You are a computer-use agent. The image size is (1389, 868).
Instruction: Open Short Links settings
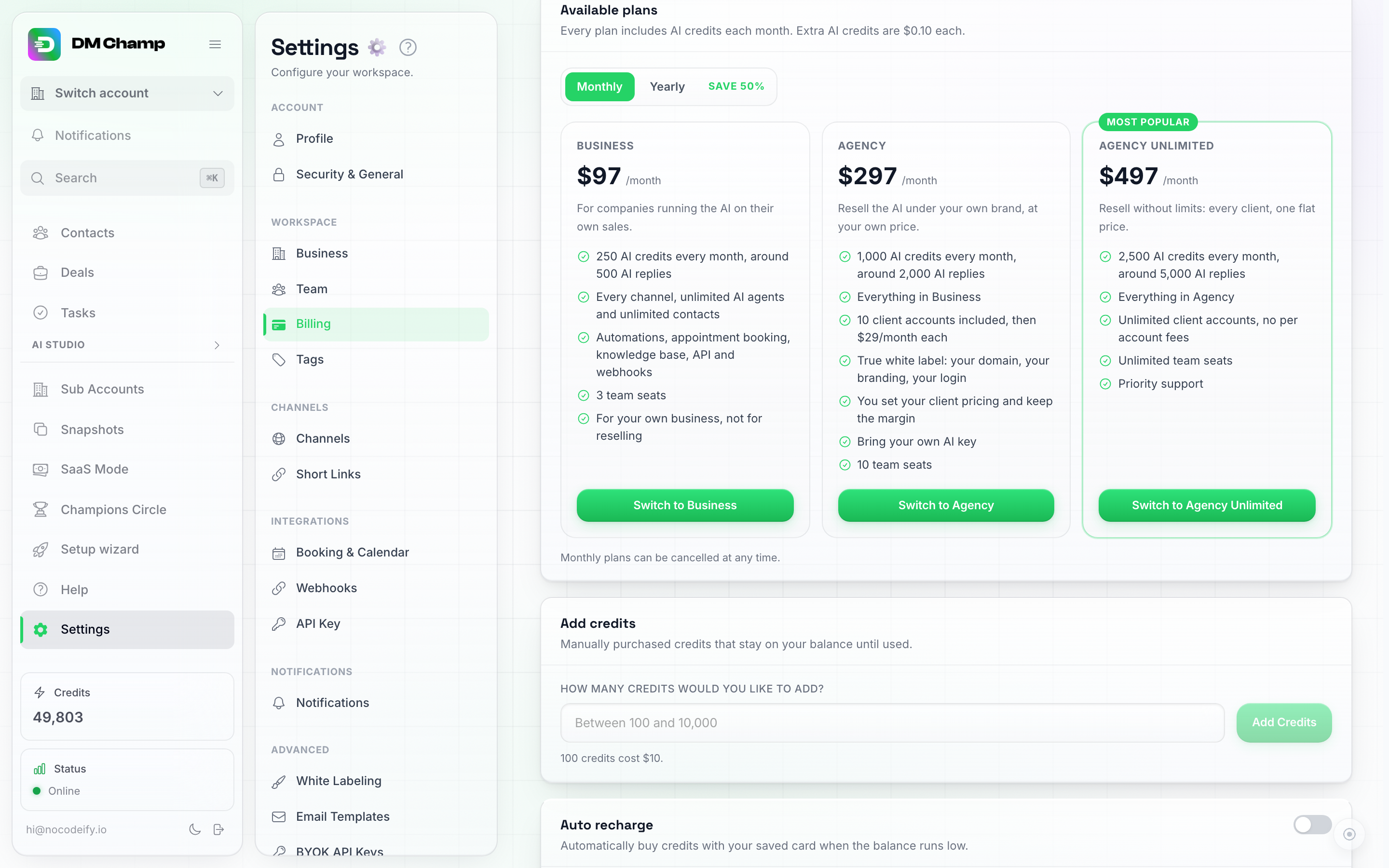[x=376, y=474]
